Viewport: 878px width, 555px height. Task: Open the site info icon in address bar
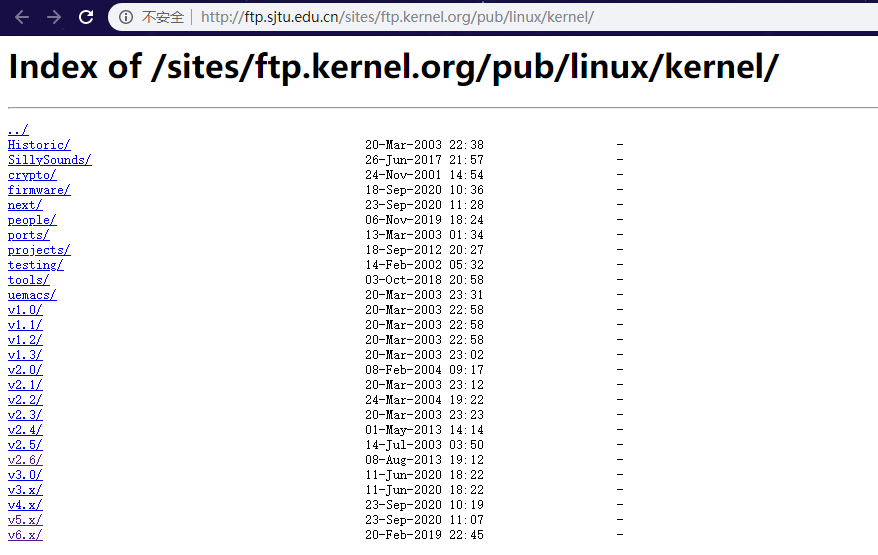126,17
